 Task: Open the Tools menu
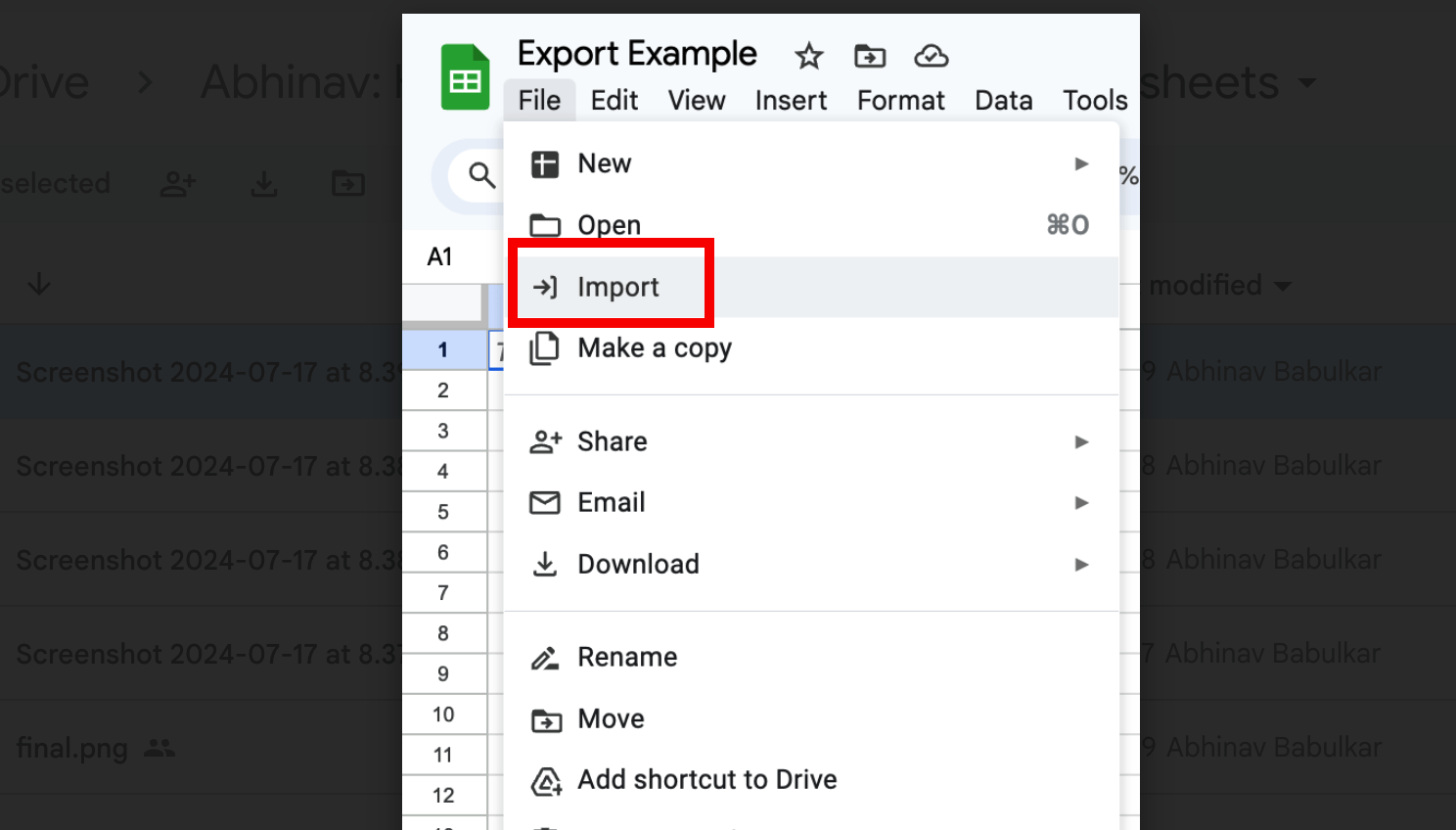click(1094, 100)
